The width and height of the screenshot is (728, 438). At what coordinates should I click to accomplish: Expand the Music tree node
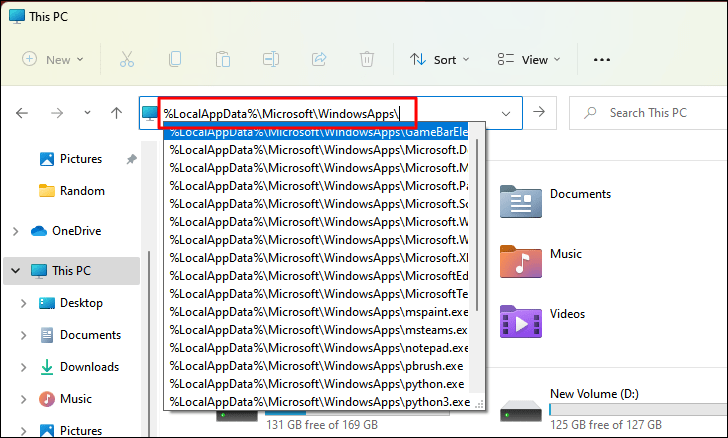(23, 399)
